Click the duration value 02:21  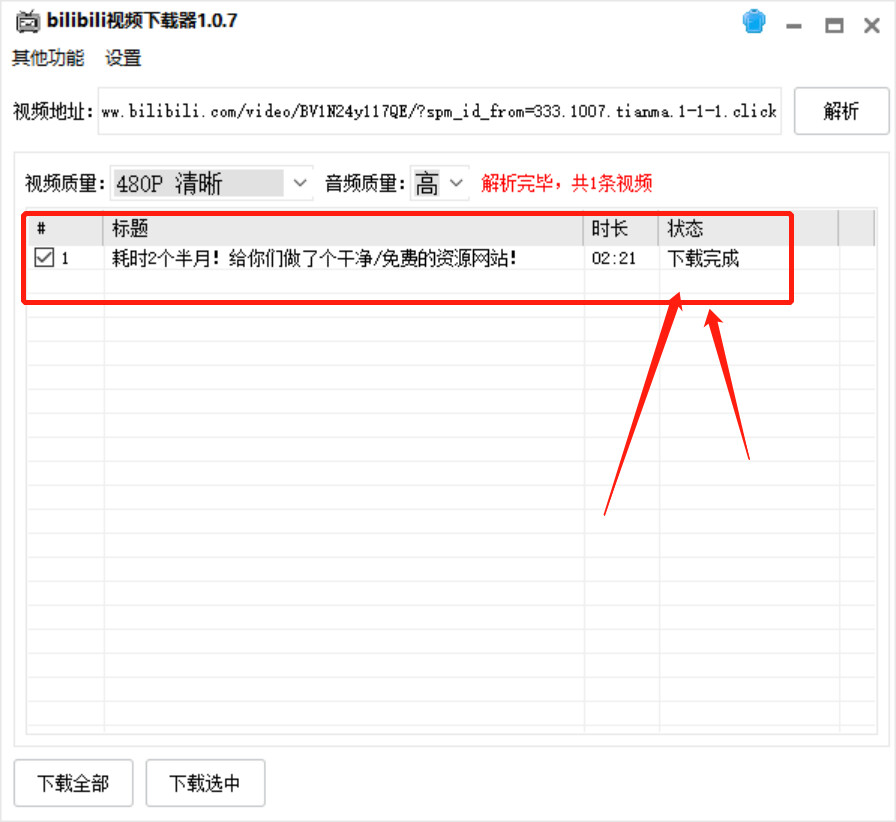pyautogui.click(x=614, y=258)
